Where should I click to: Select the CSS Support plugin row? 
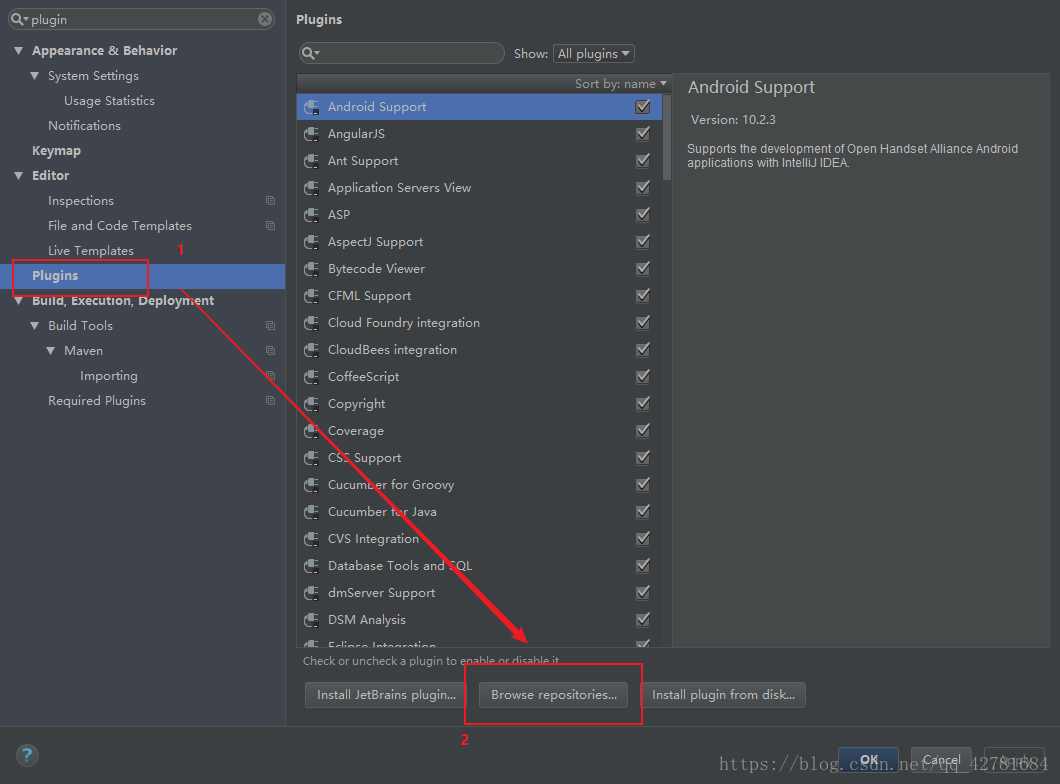pyautogui.click(x=479, y=458)
